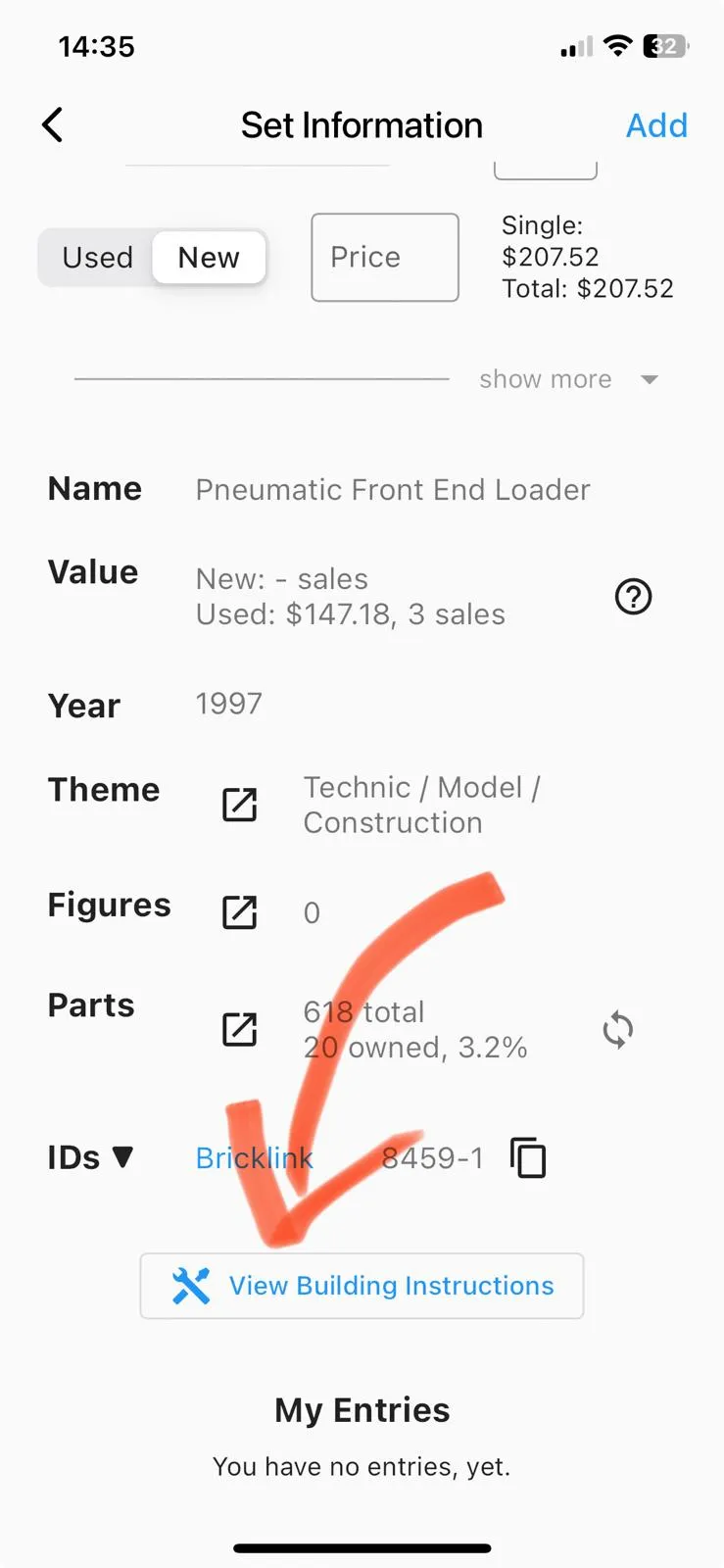Image resolution: width=724 pixels, height=1568 pixels.
Task: Expand the show more section
Action: (546, 379)
